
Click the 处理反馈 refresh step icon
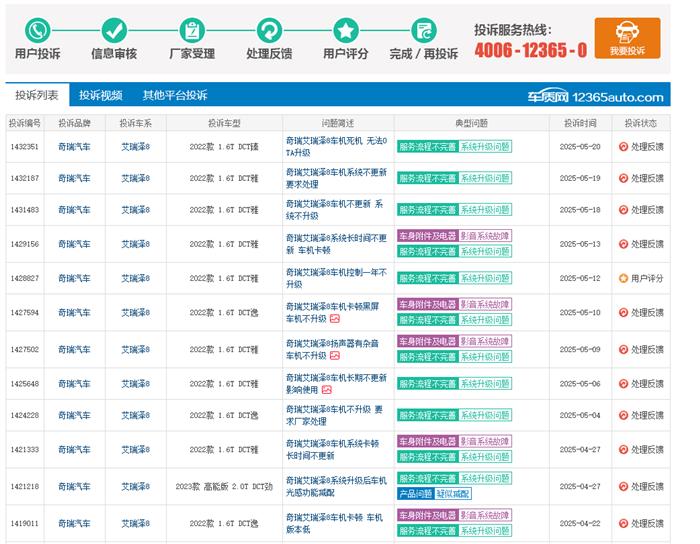pos(269,30)
